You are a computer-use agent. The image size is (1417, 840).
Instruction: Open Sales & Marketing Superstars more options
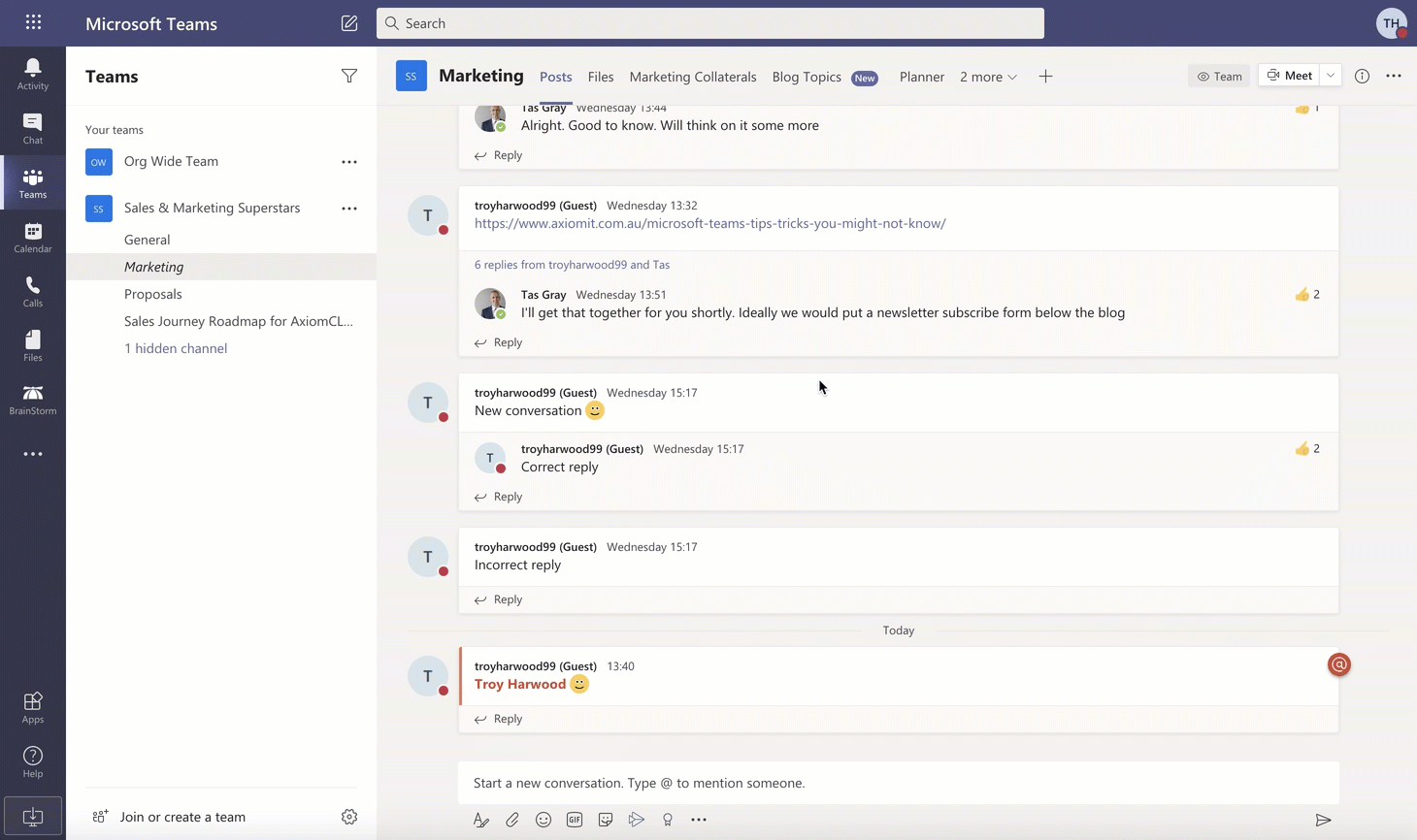point(349,209)
